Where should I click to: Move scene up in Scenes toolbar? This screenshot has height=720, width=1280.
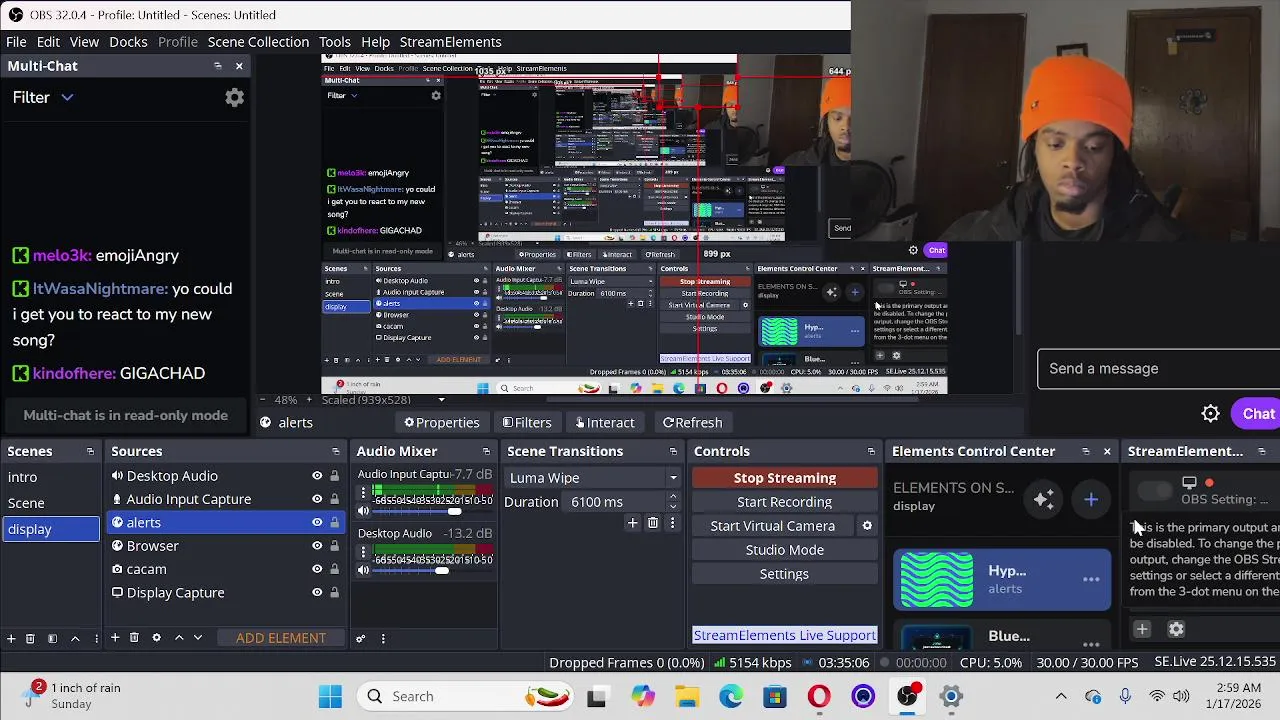tap(75, 638)
